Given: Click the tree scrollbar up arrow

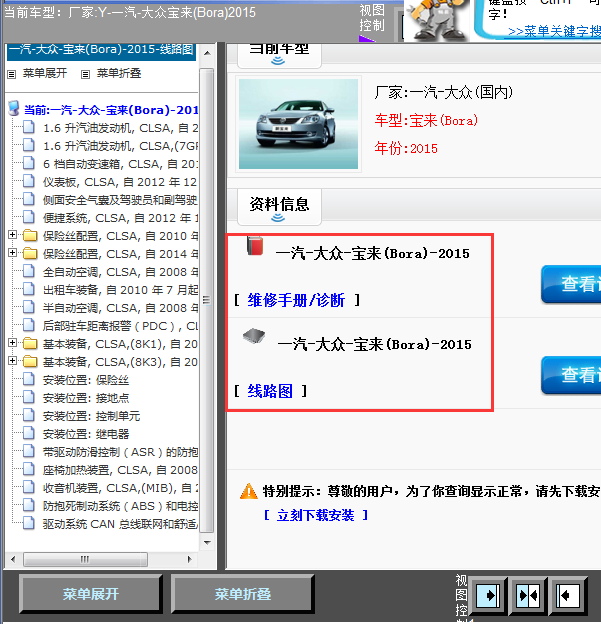Looking at the screenshot, I should (207, 53).
